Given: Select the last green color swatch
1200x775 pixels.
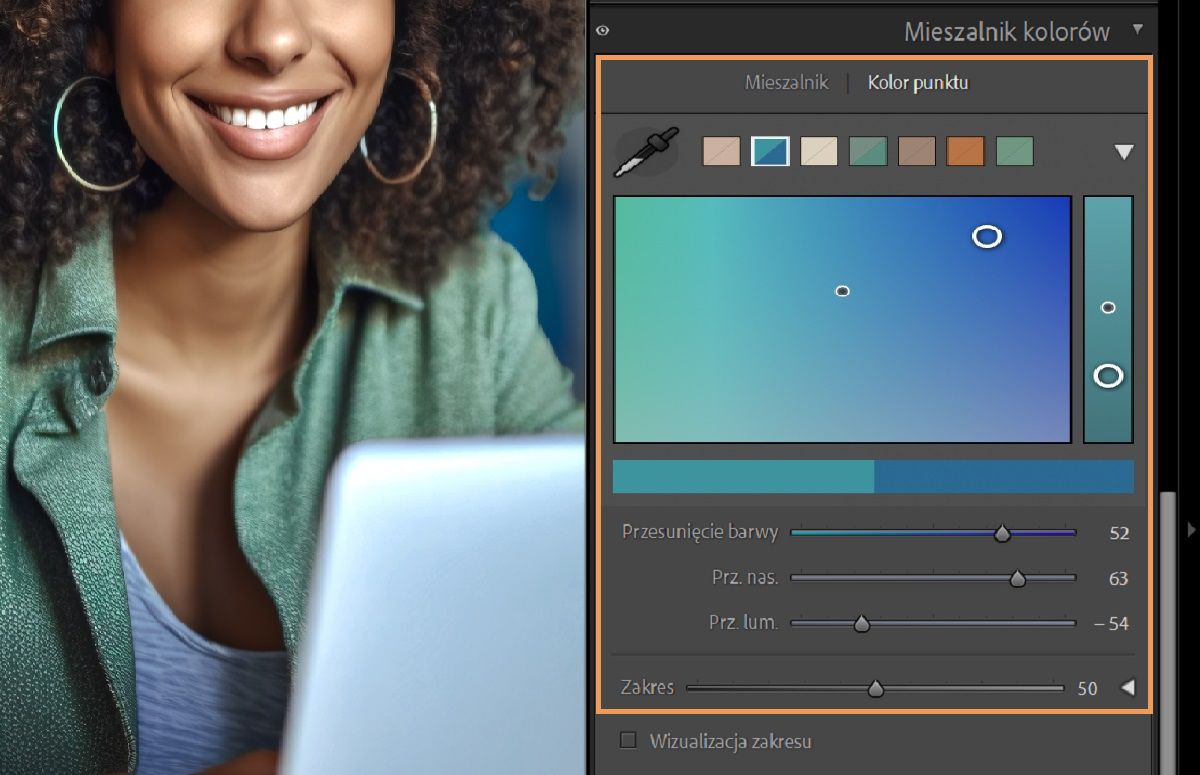Looking at the screenshot, I should (1015, 151).
